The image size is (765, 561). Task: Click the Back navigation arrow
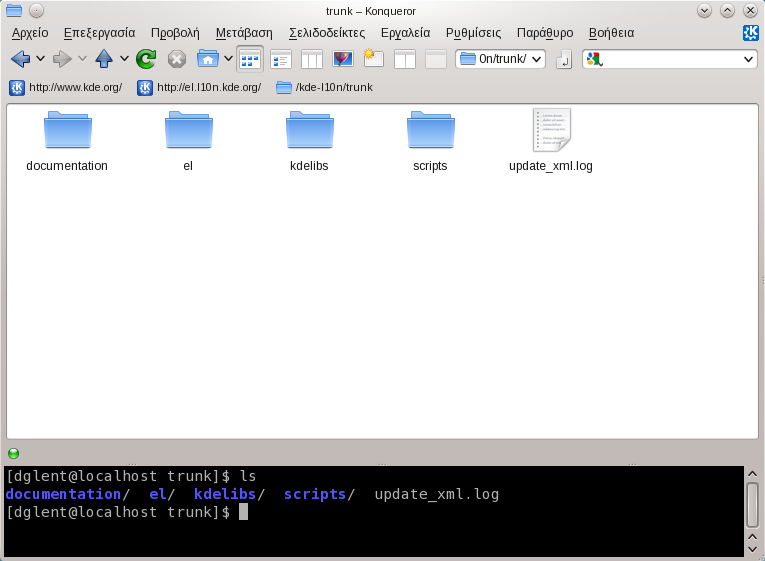(x=20, y=59)
